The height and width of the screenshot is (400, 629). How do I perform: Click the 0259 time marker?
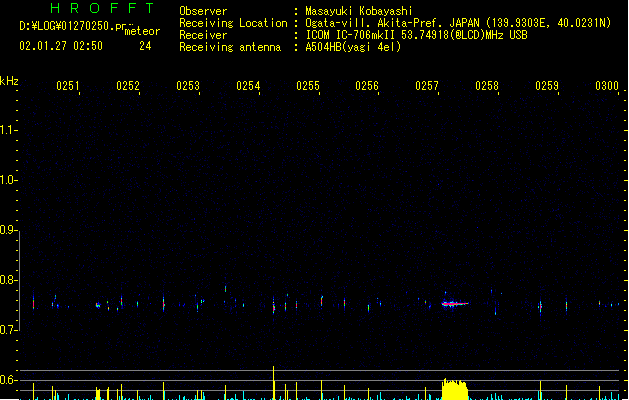(x=547, y=86)
